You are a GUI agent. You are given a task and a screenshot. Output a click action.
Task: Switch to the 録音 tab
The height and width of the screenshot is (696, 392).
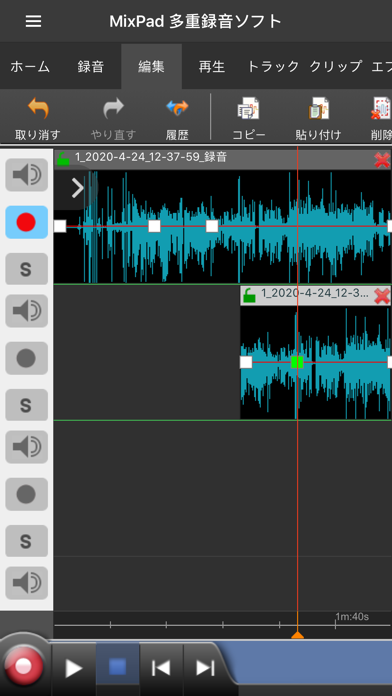[91, 67]
